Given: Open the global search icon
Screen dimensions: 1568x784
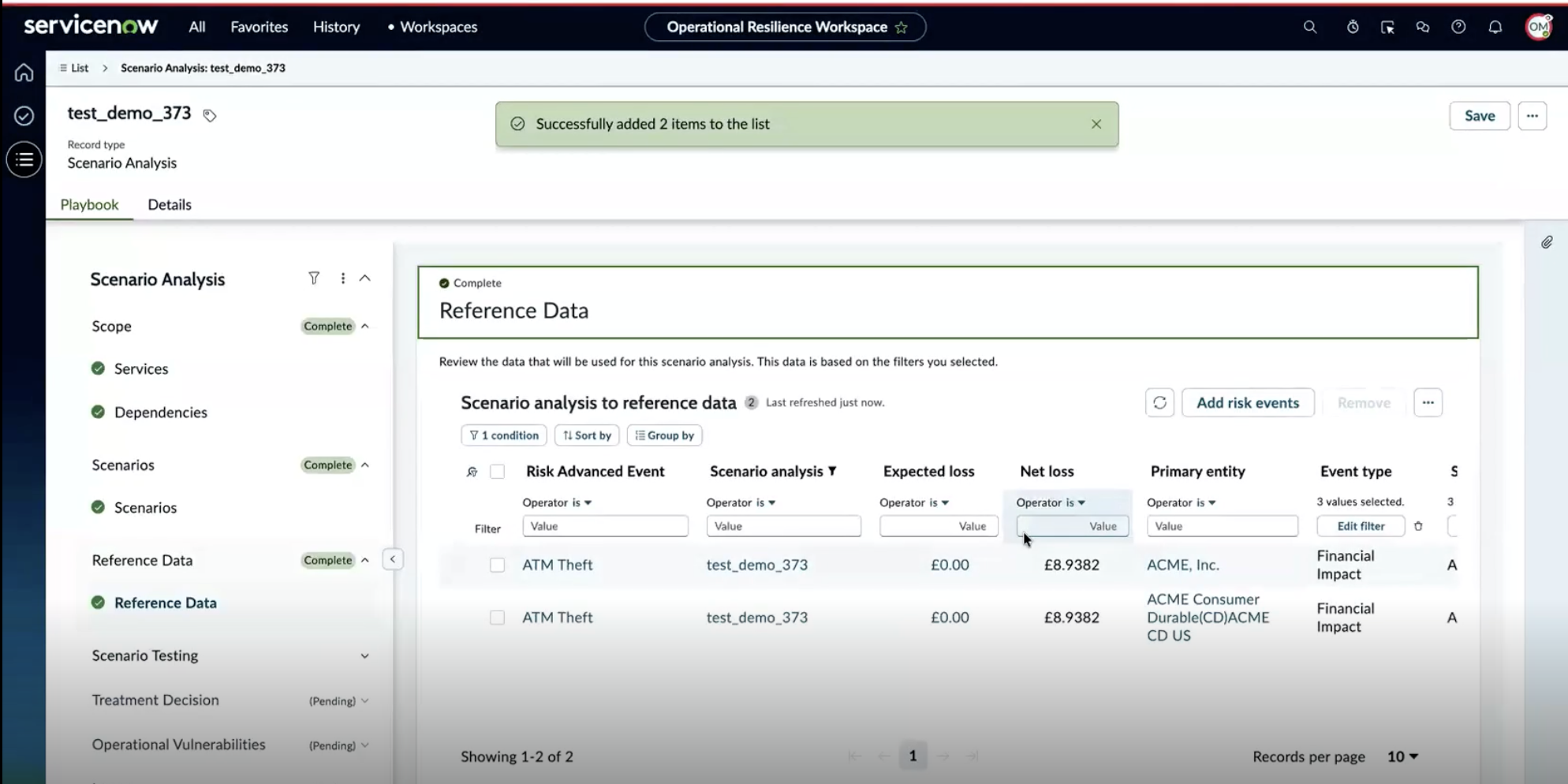Looking at the screenshot, I should (1310, 27).
